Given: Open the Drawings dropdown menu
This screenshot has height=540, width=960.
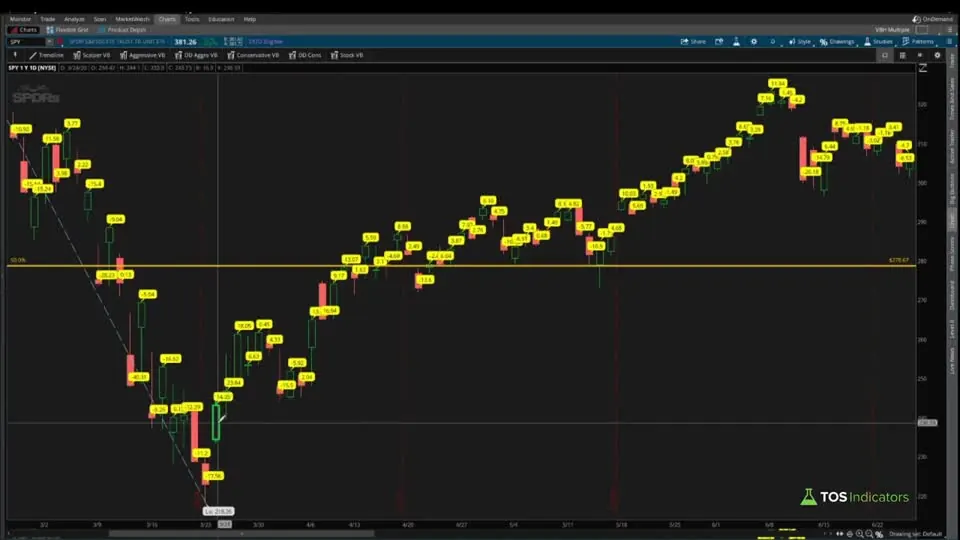Looking at the screenshot, I should (837, 42).
